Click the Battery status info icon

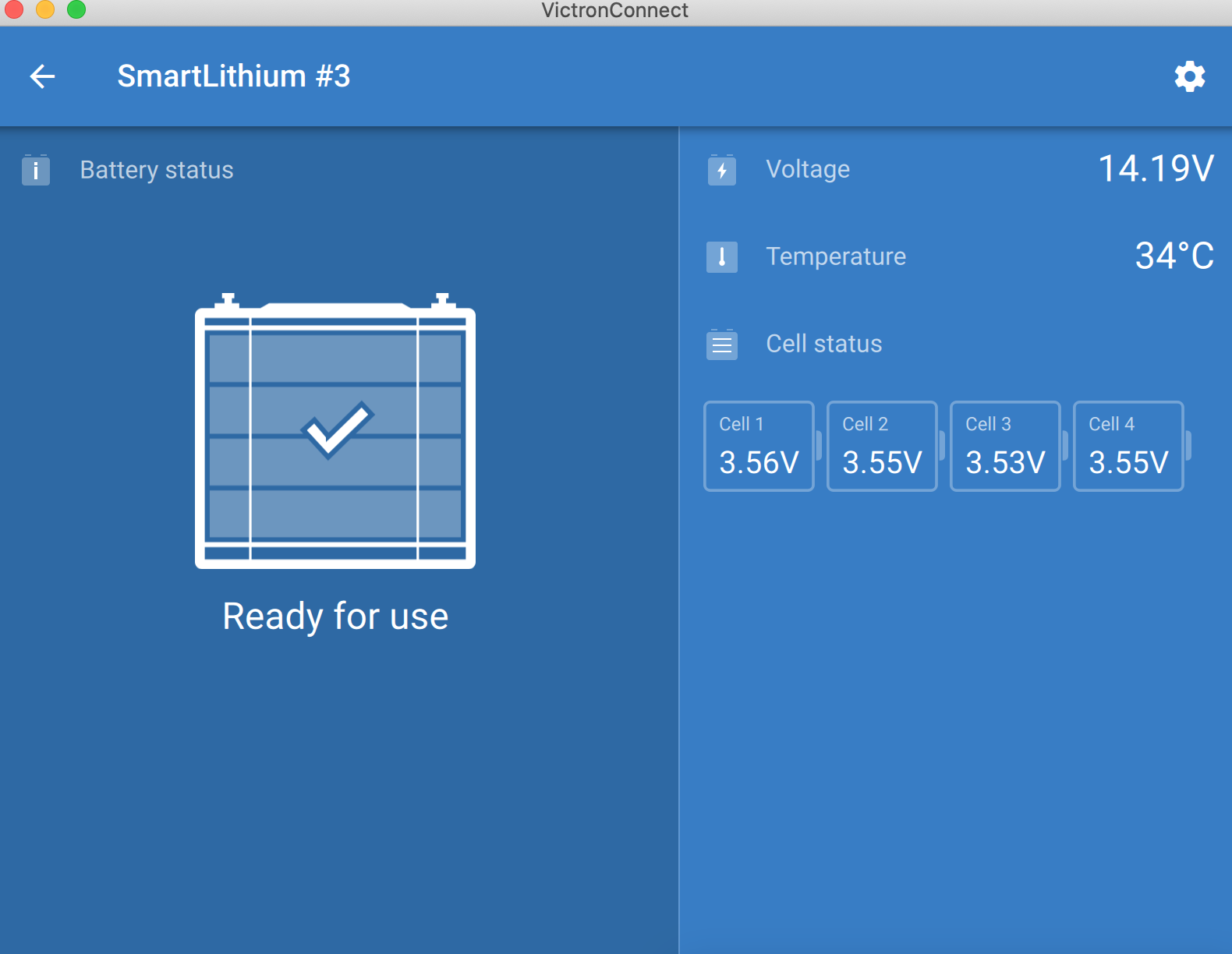pyautogui.click(x=36, y=170)
